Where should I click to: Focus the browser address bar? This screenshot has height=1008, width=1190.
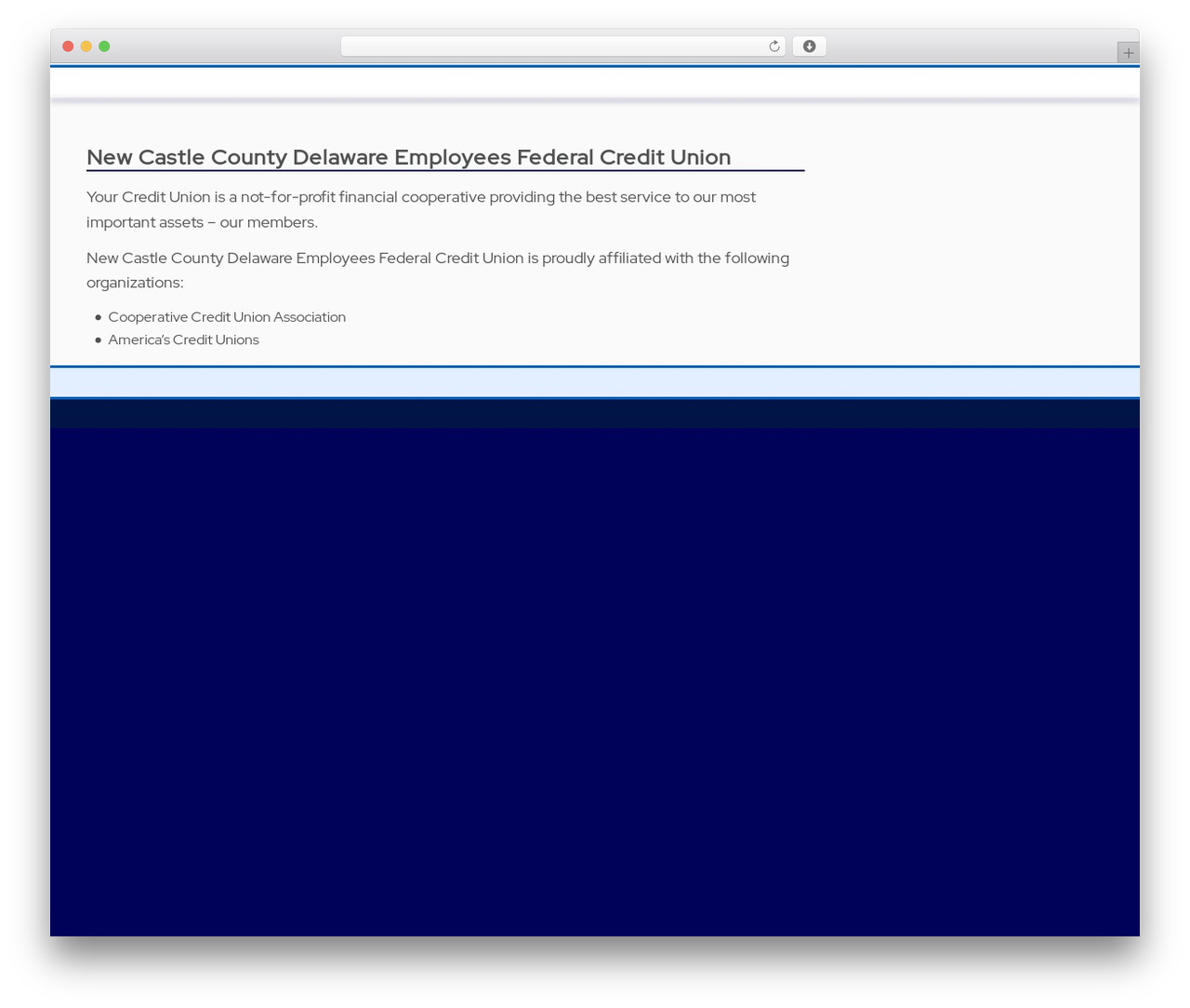point(562,46)
